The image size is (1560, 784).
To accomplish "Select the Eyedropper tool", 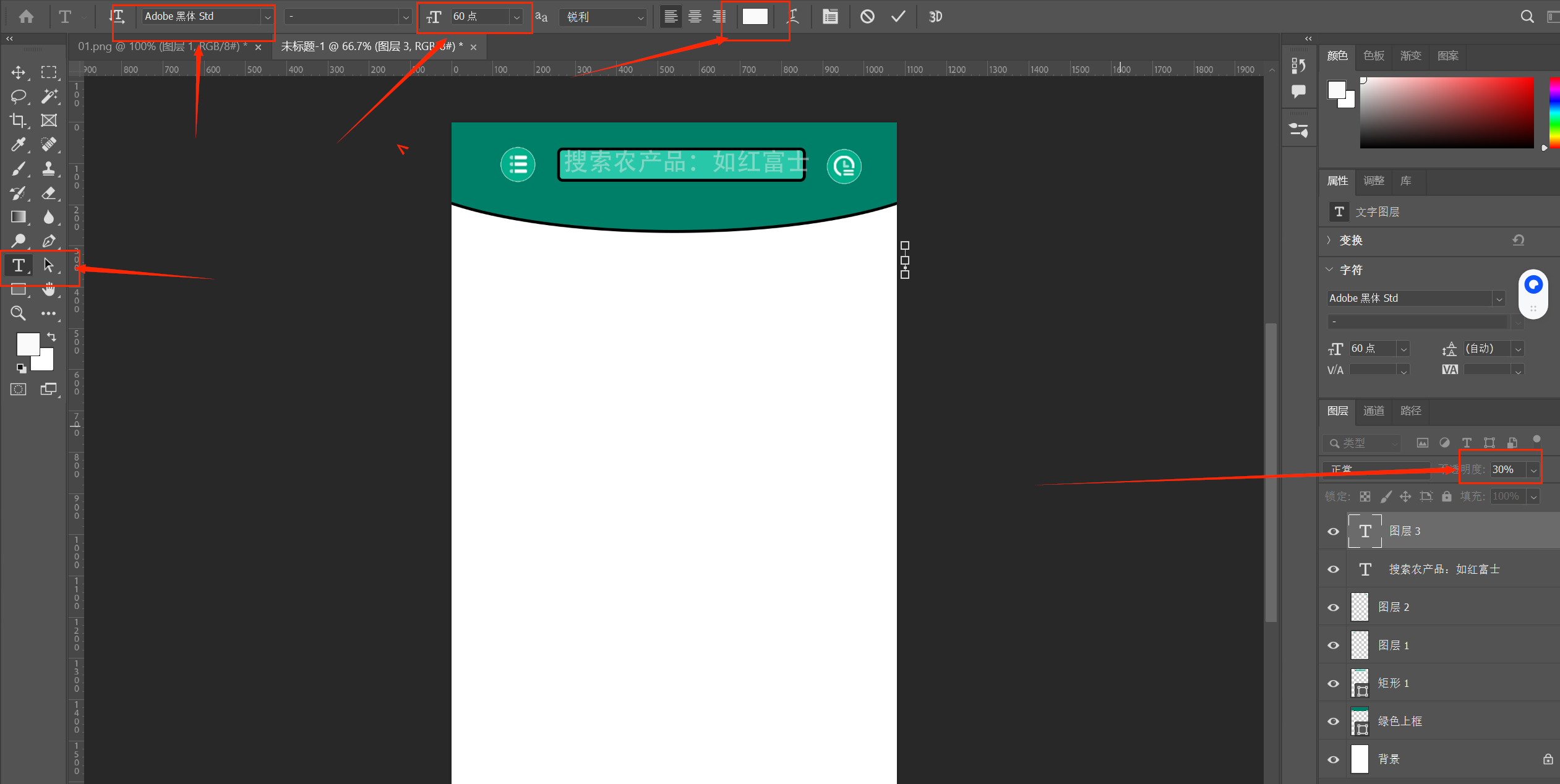I will (x=18, y=145).
